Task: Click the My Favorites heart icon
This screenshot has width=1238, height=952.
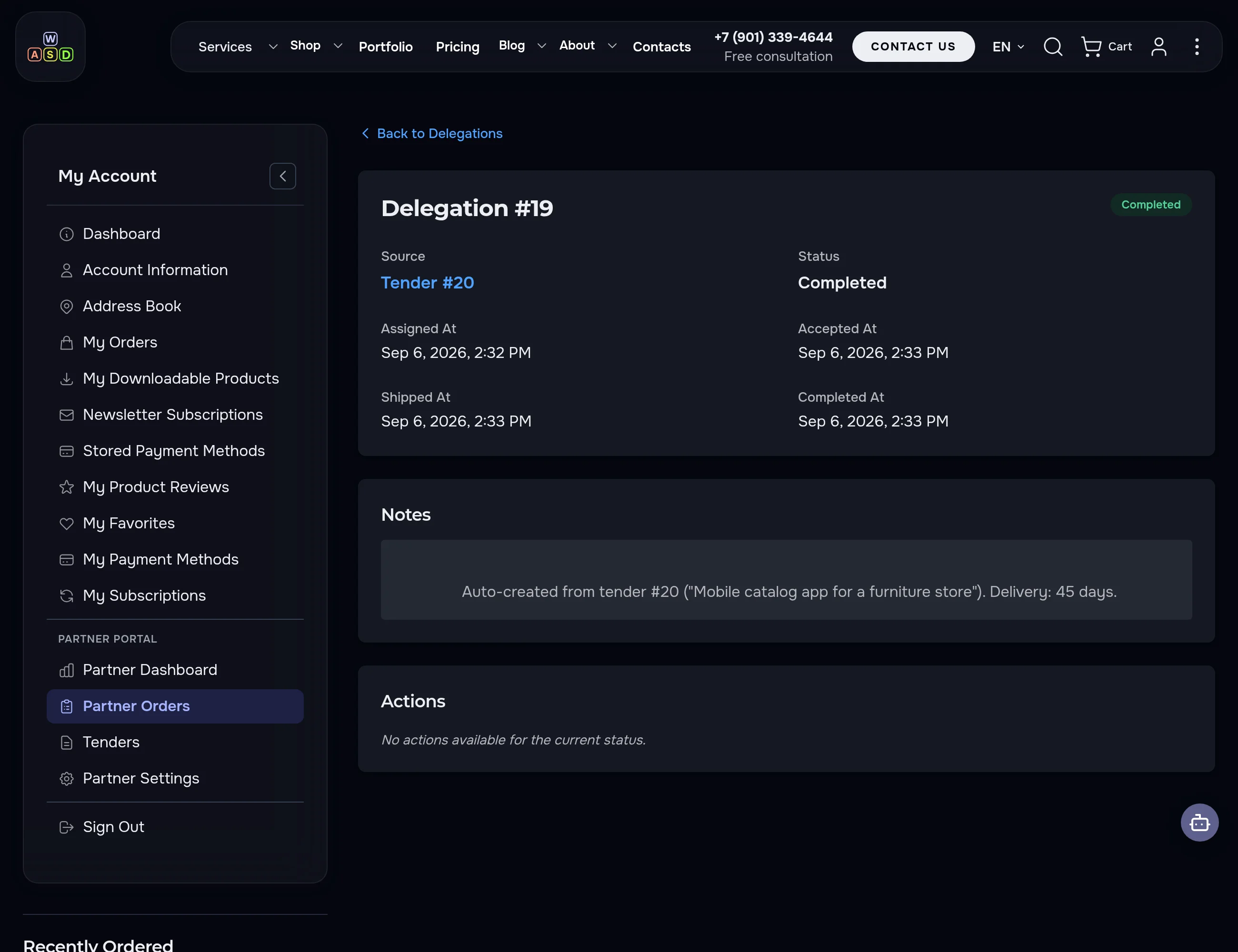Action: point(66,524)
